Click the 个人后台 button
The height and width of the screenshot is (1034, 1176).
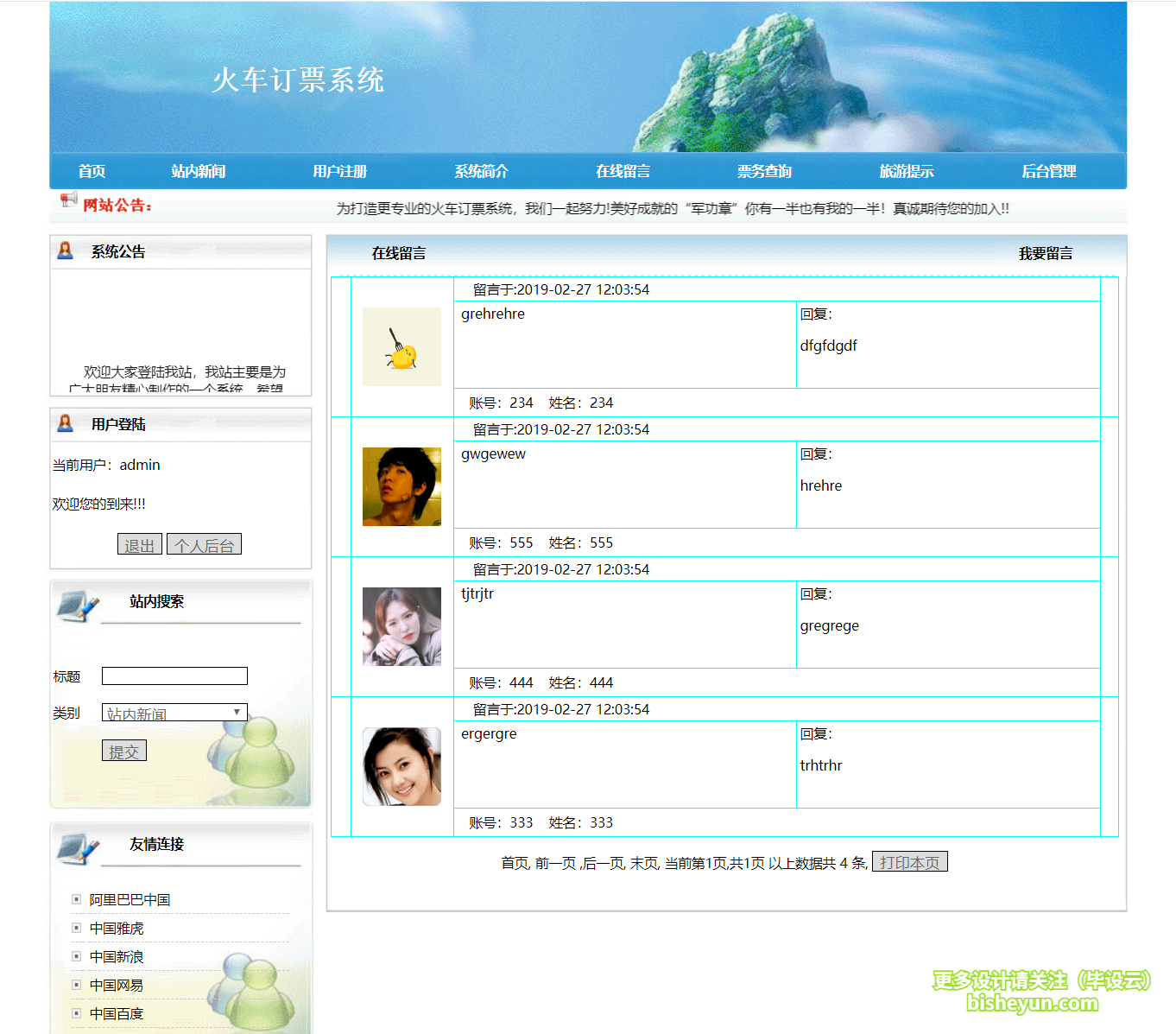pyautogui.click(x=204, y=543)
